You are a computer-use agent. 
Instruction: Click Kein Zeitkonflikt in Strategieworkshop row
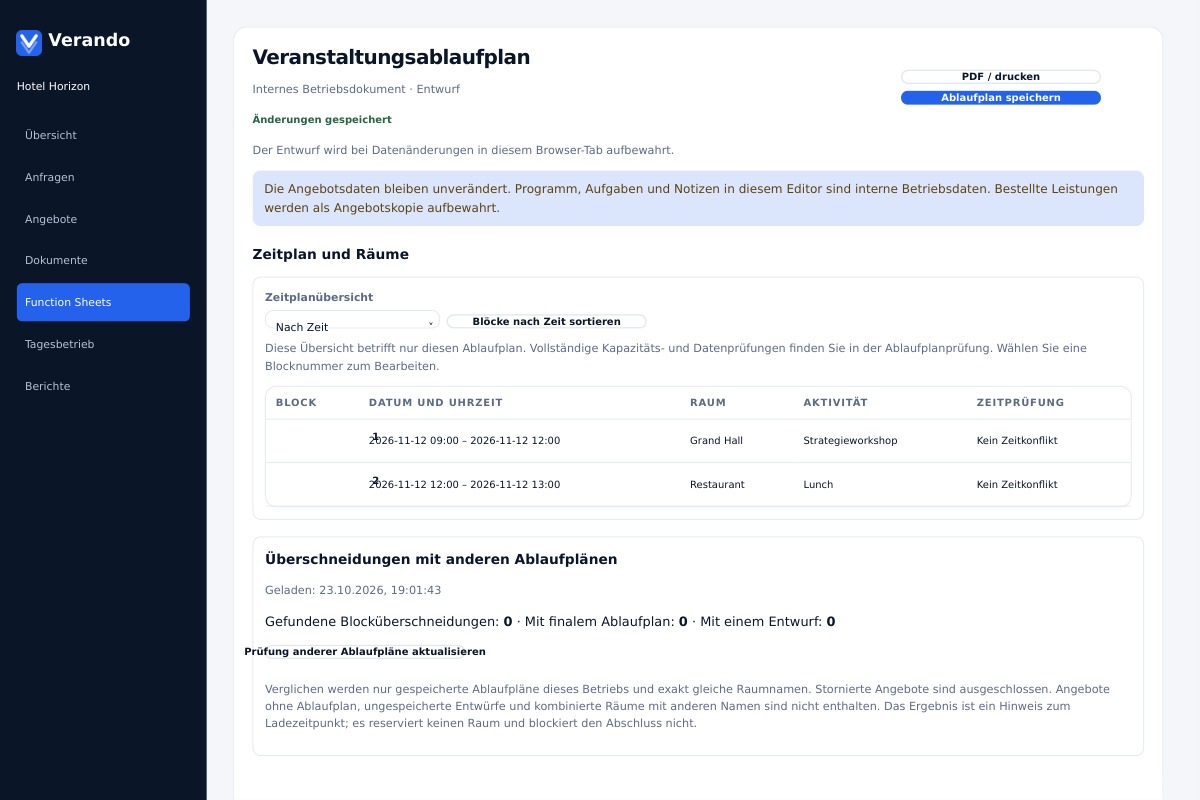(1017, 441)
